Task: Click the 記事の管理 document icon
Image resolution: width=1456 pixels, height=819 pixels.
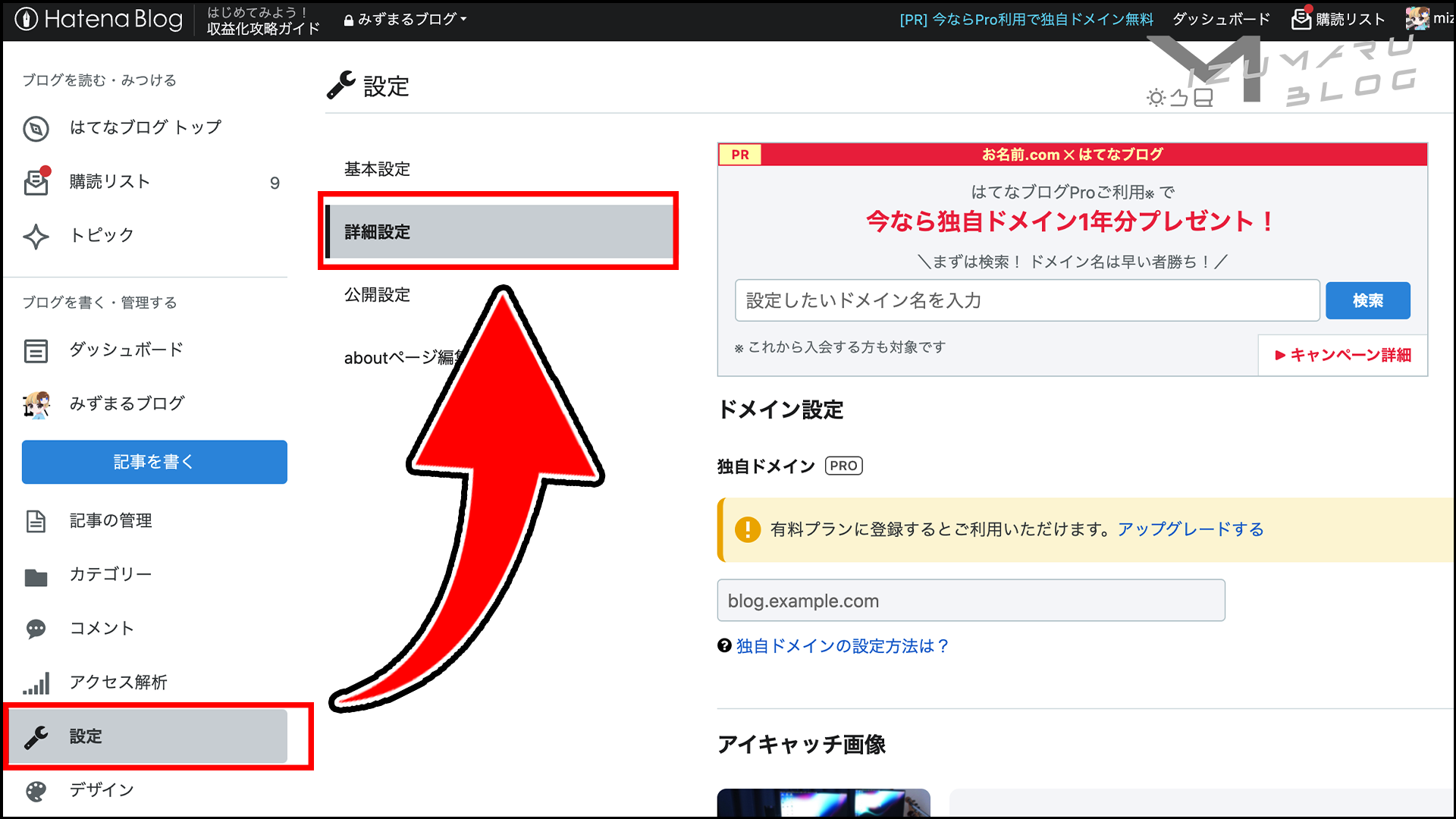Action: tap(36, 521)
